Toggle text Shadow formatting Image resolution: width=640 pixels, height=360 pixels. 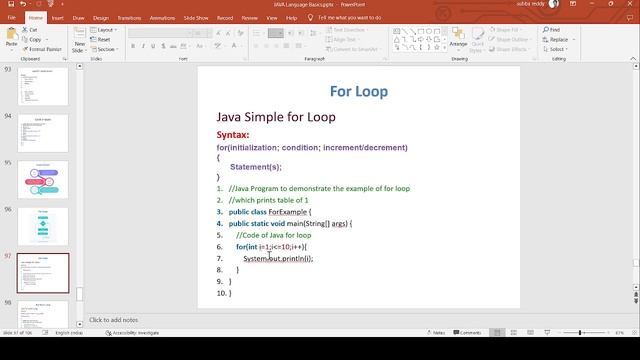pyautogui.click(x=163, y=46)
